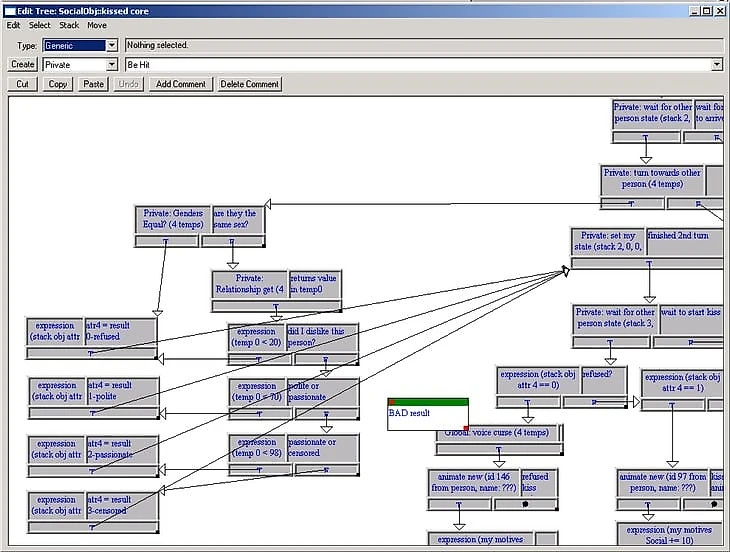Click the application icon in the title bar
The image size is (730, 552).
coord(10,10)
